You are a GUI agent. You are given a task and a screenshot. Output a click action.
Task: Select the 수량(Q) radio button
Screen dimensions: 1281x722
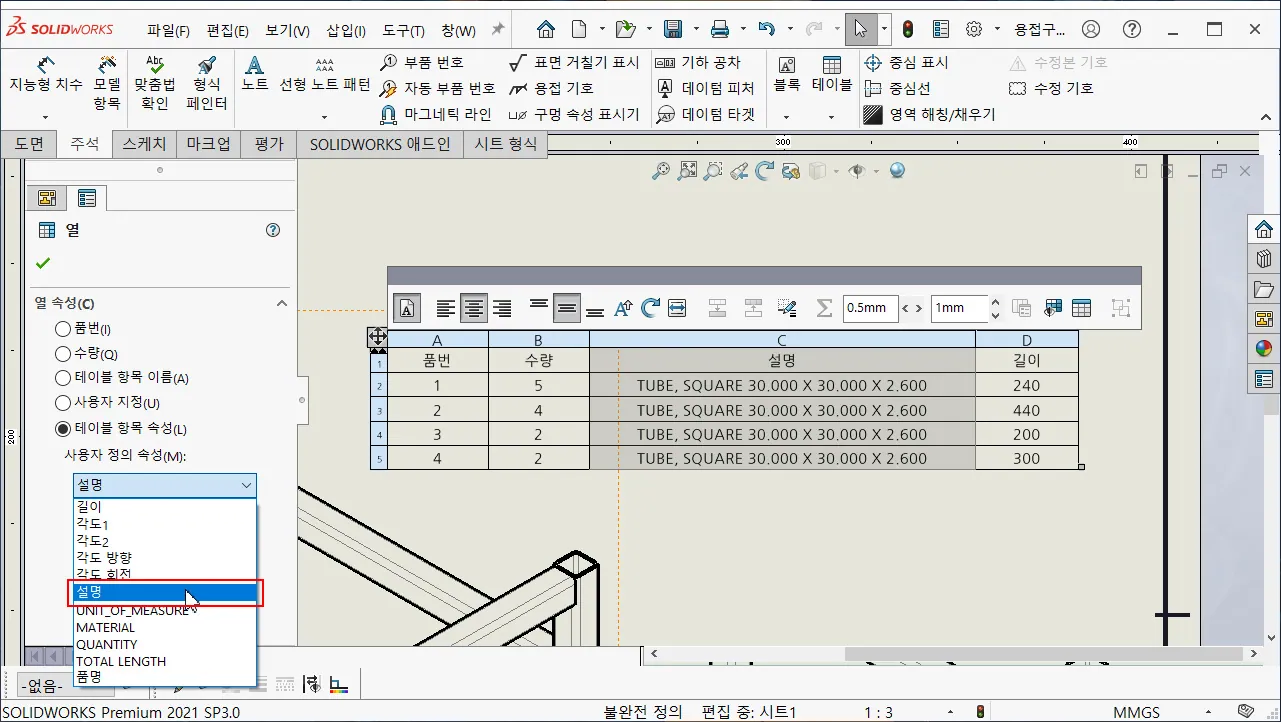click(63, 354)
